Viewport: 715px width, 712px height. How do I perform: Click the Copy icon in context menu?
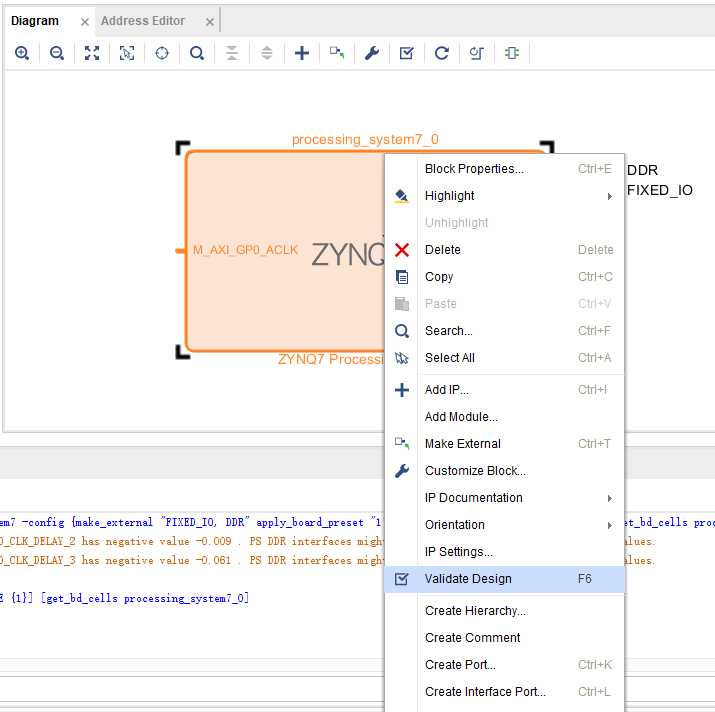pyautogui.click(x=402, y=277)
